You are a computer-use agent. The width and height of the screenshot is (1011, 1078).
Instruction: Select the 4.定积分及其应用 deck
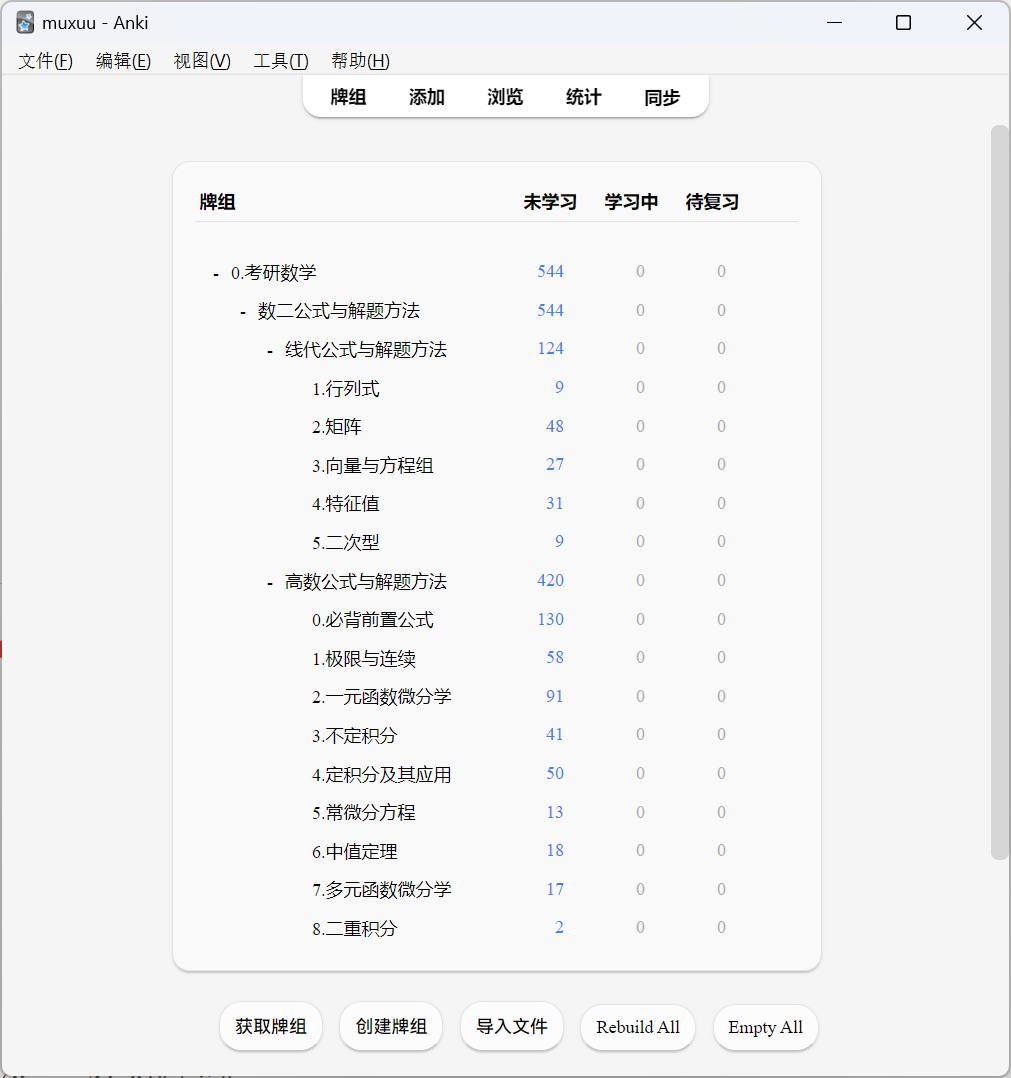tap(381, 775)
